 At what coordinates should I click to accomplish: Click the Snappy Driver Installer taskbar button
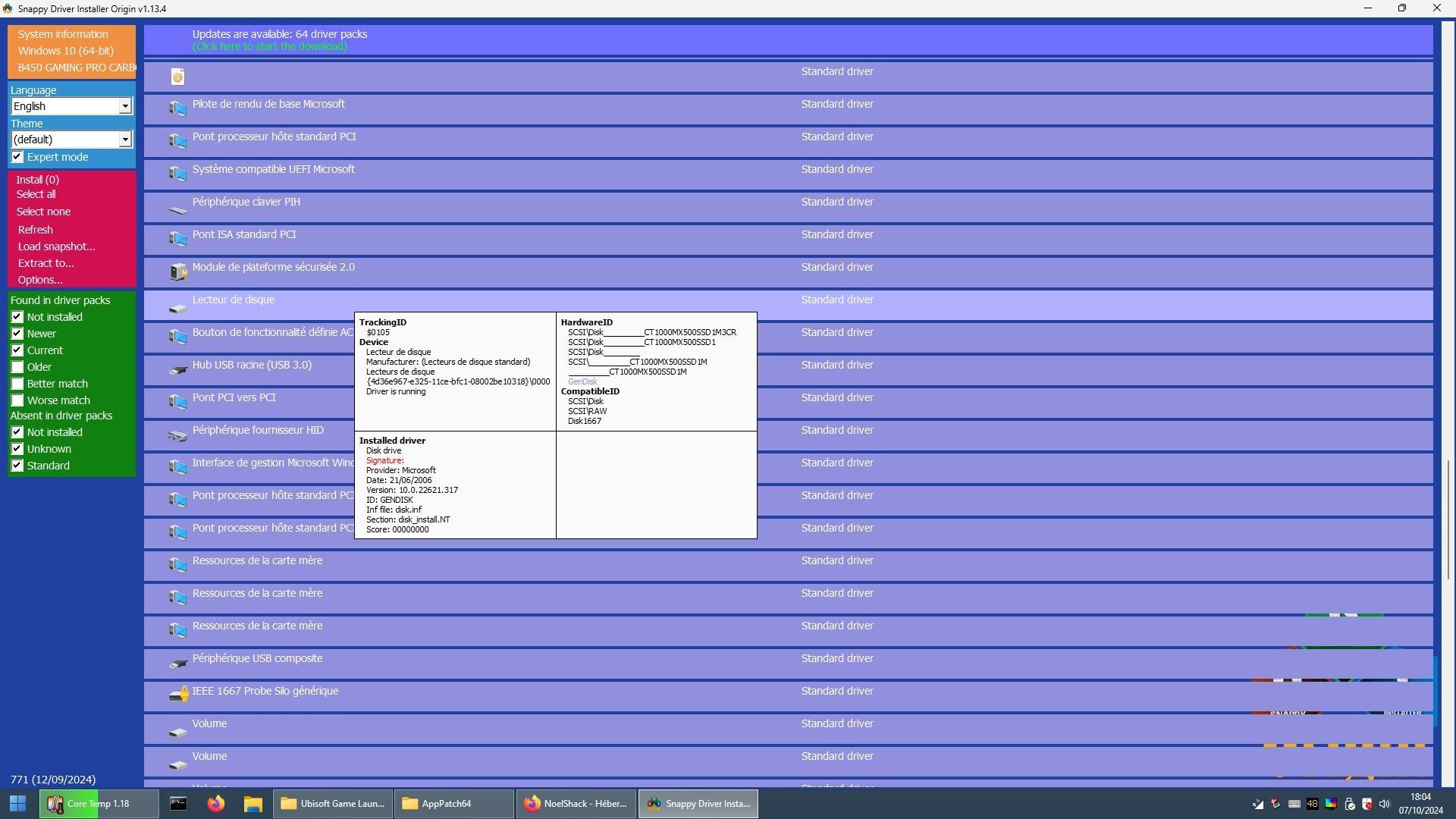tap(698, 803)
